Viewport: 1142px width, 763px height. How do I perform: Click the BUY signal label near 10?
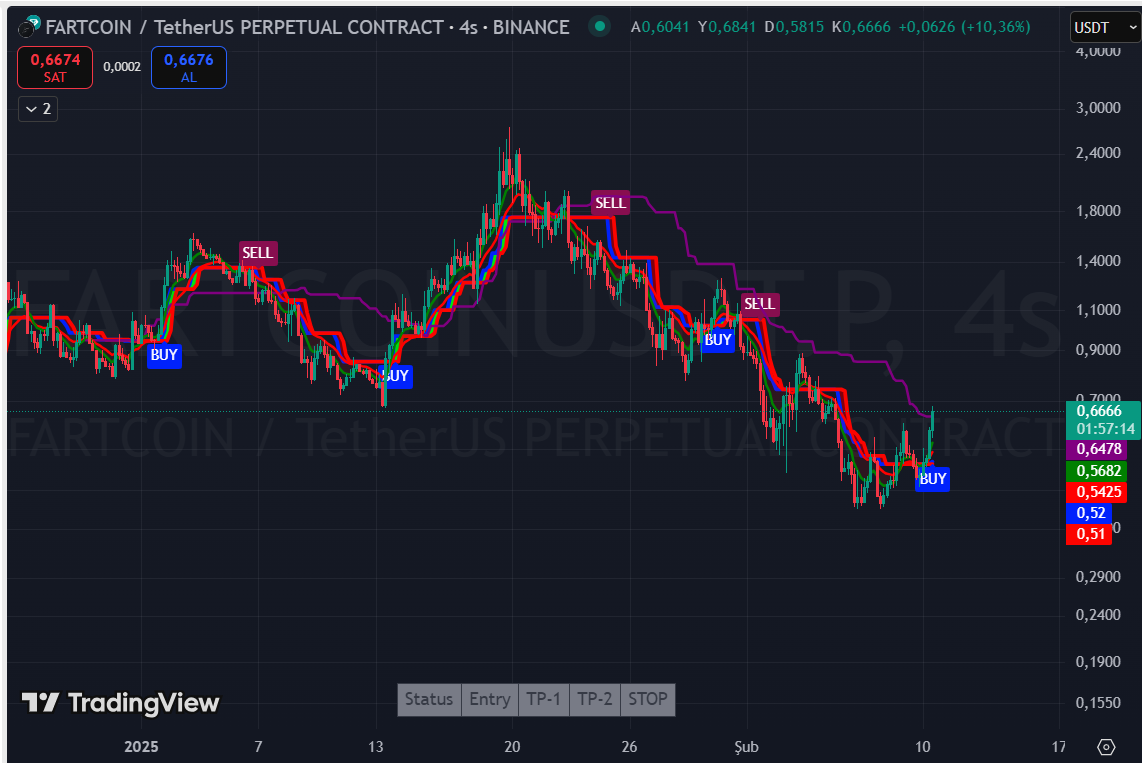(932, 479)
